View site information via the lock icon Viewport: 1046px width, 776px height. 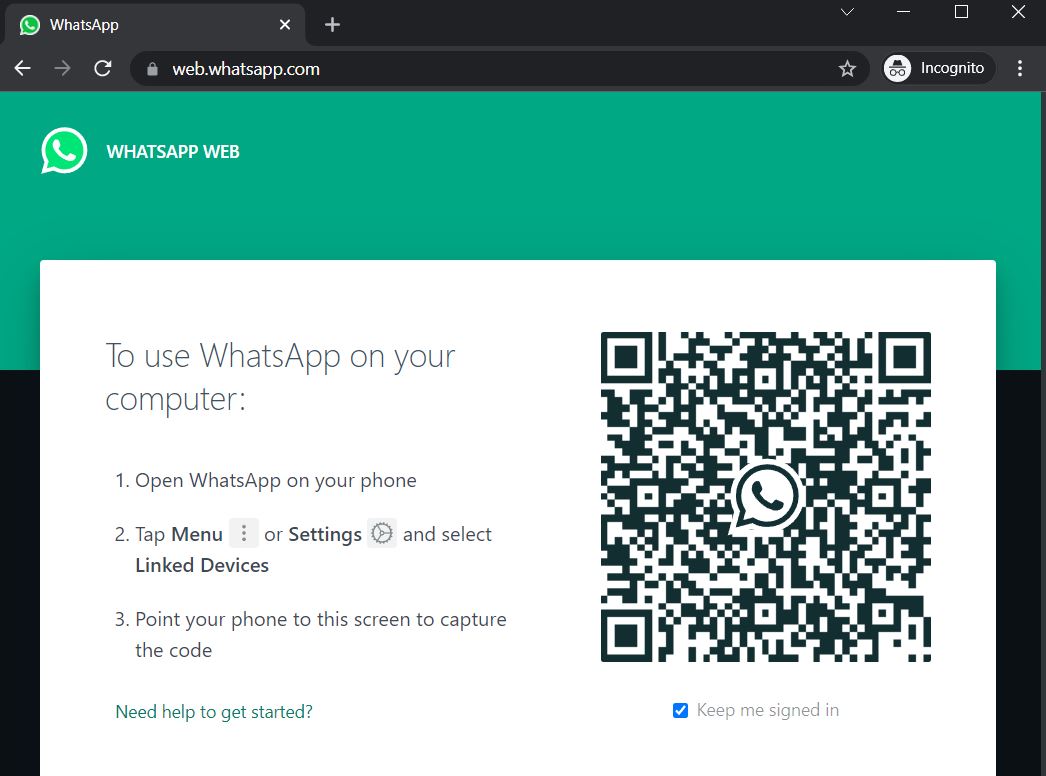(x=153, y=69)
